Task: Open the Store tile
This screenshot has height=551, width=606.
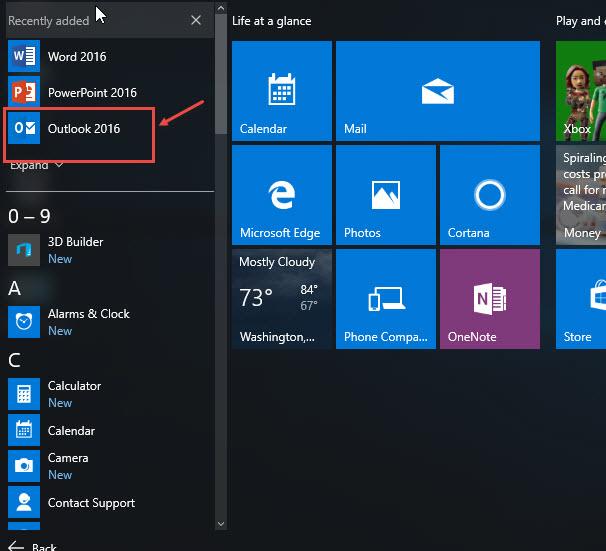Action: [x=581, y=299]
